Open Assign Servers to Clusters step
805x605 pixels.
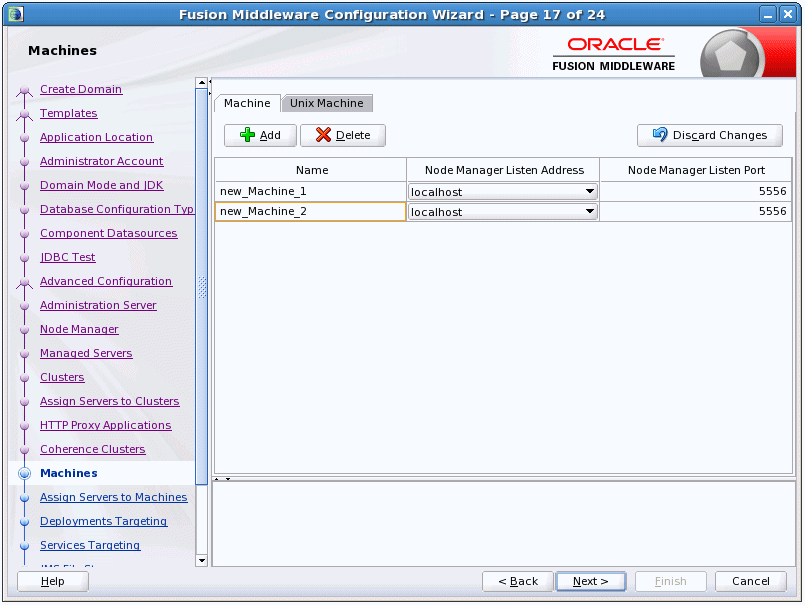coord(110,401)
